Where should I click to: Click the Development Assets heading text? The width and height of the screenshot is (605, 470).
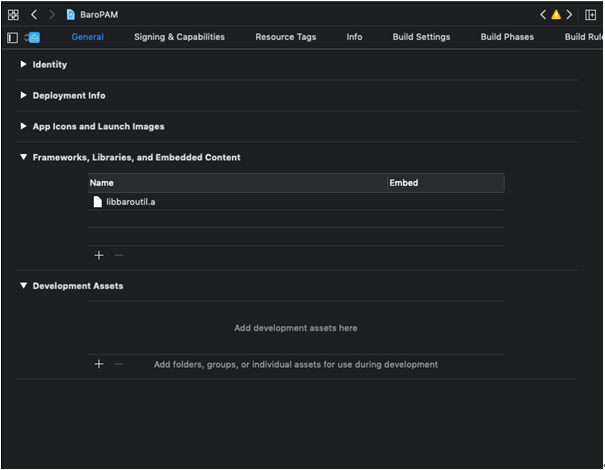78,286
